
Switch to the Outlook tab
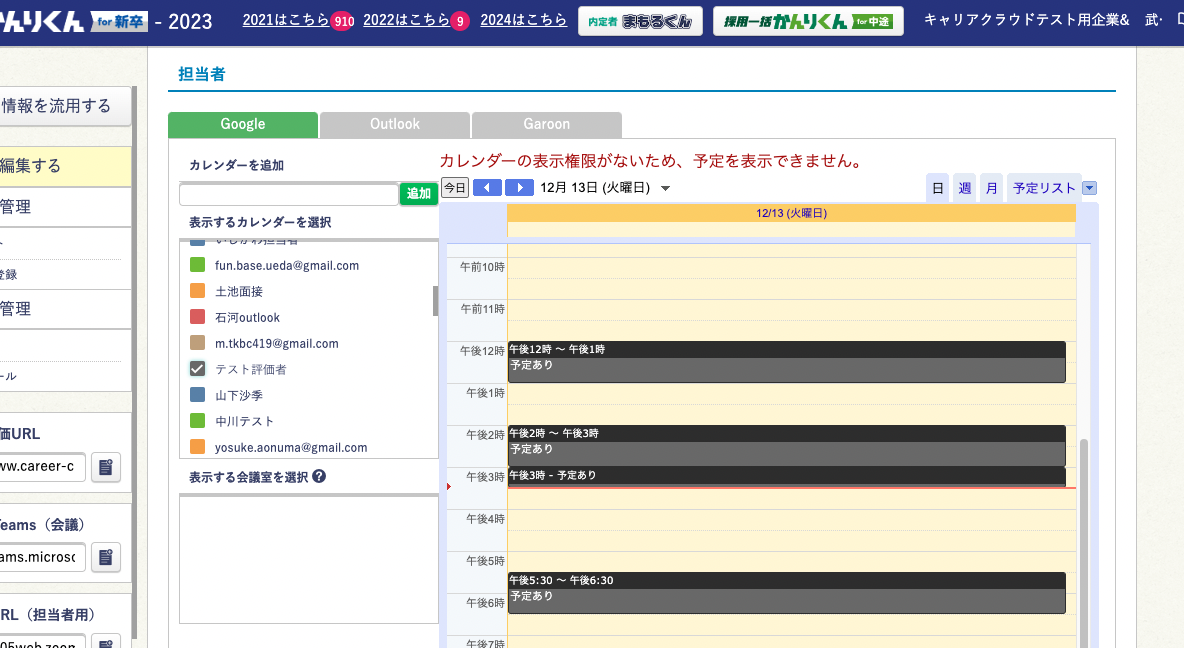(395, 125)
